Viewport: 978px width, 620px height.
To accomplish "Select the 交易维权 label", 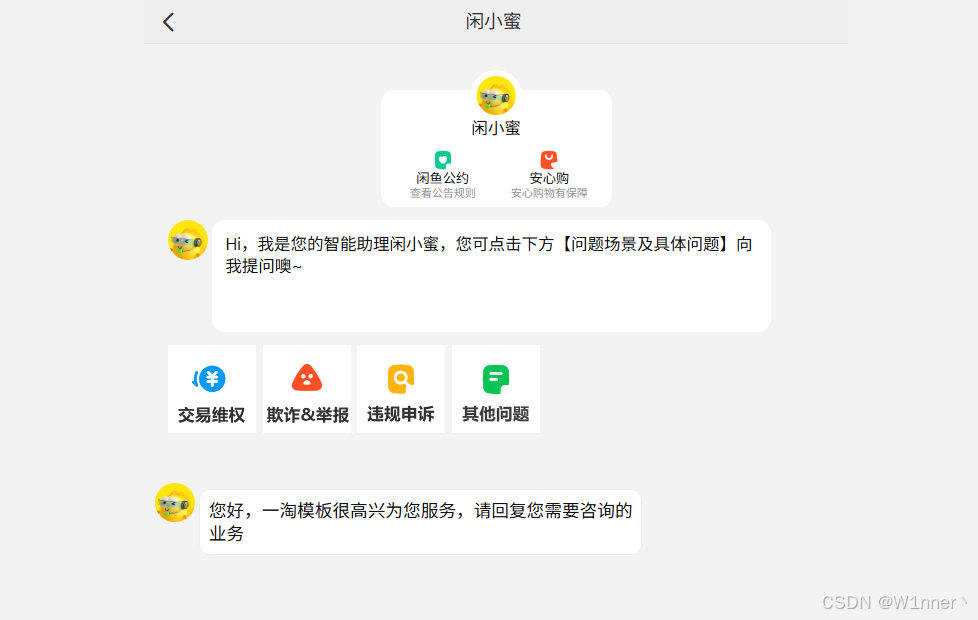I will [x=211, y=415].
